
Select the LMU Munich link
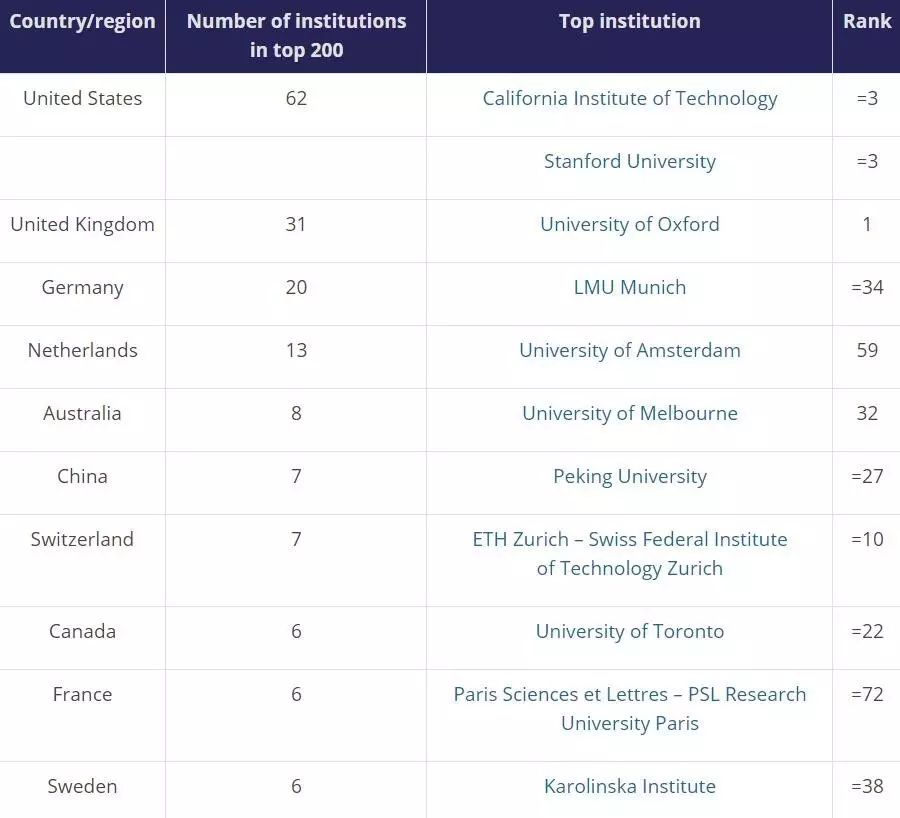point(629,287)
